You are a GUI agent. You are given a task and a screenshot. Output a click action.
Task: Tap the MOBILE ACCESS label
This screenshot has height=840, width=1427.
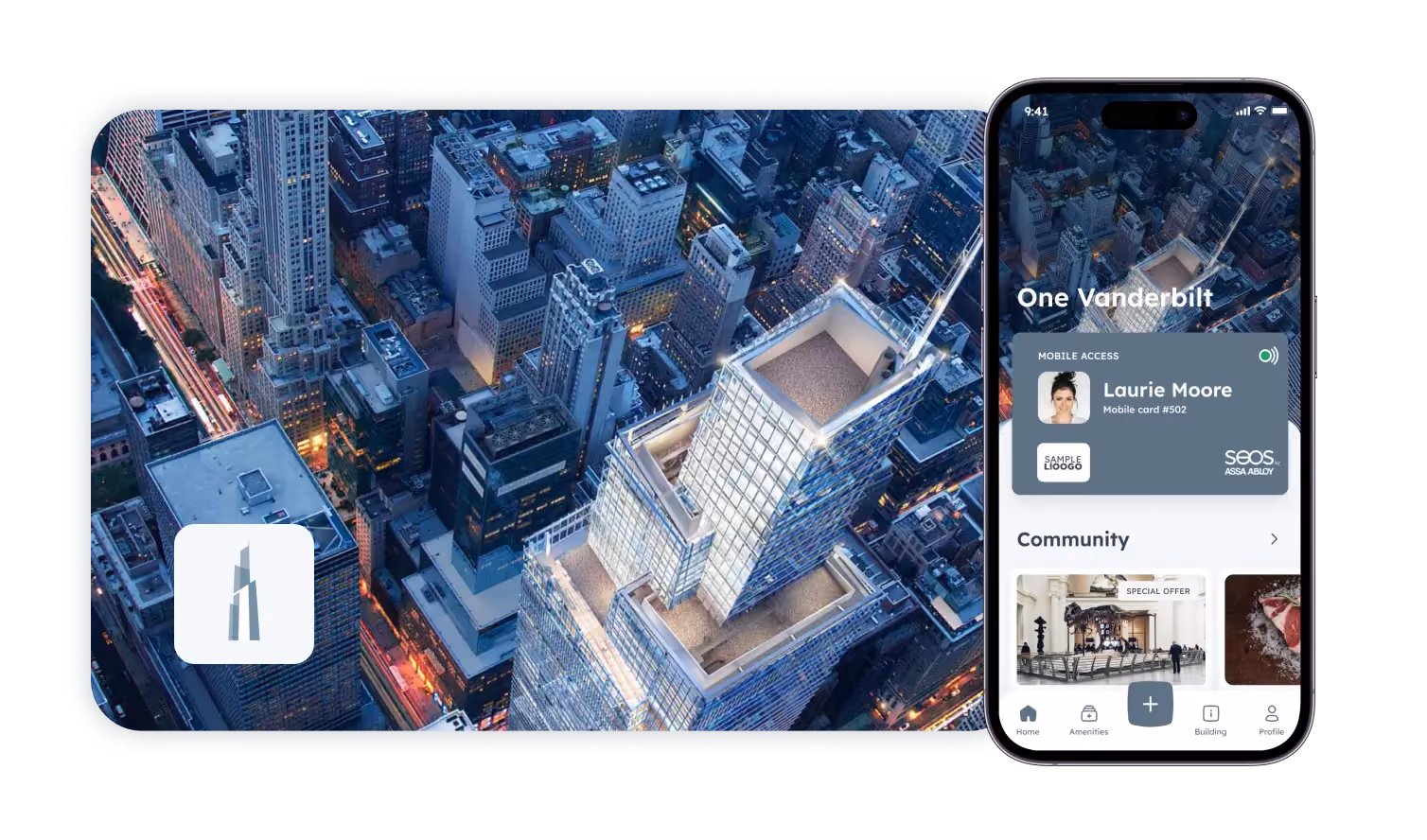click(1078, 356)
